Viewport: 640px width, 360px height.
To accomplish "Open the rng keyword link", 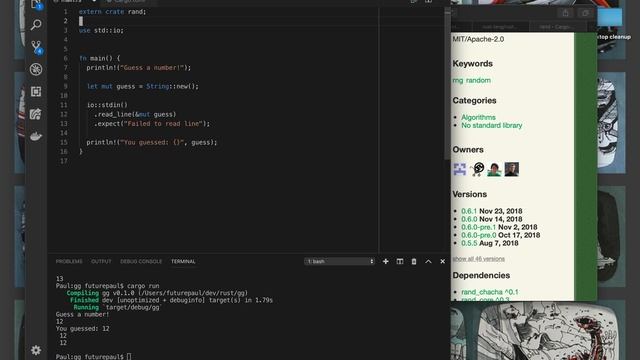I will 458,80.
